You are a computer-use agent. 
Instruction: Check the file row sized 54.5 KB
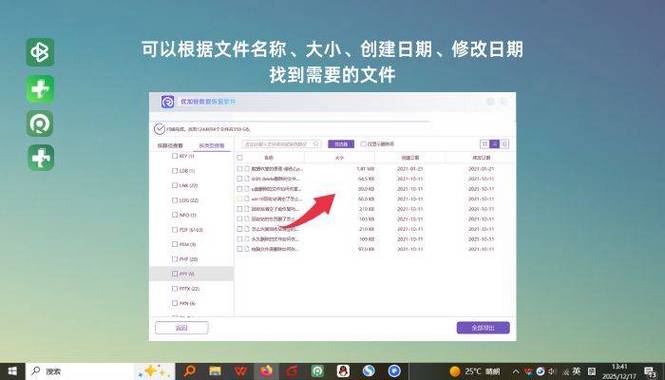tap(240, 179)
